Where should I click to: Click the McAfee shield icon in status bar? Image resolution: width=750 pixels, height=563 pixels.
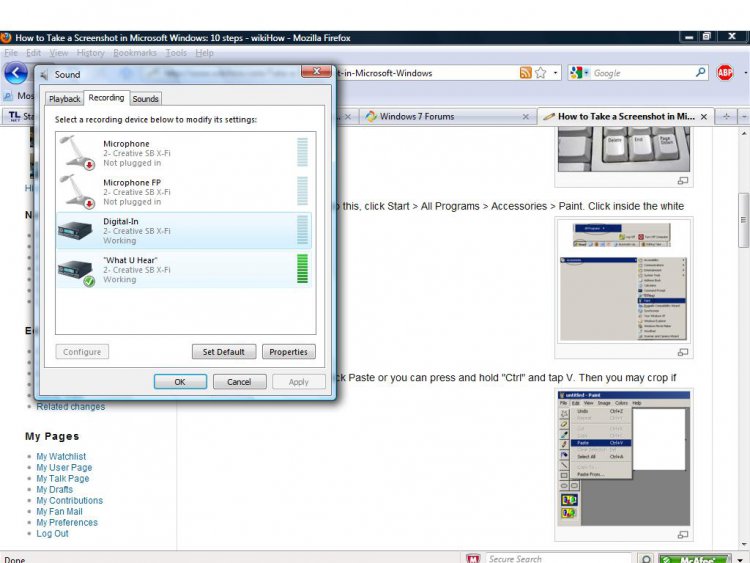473,559
